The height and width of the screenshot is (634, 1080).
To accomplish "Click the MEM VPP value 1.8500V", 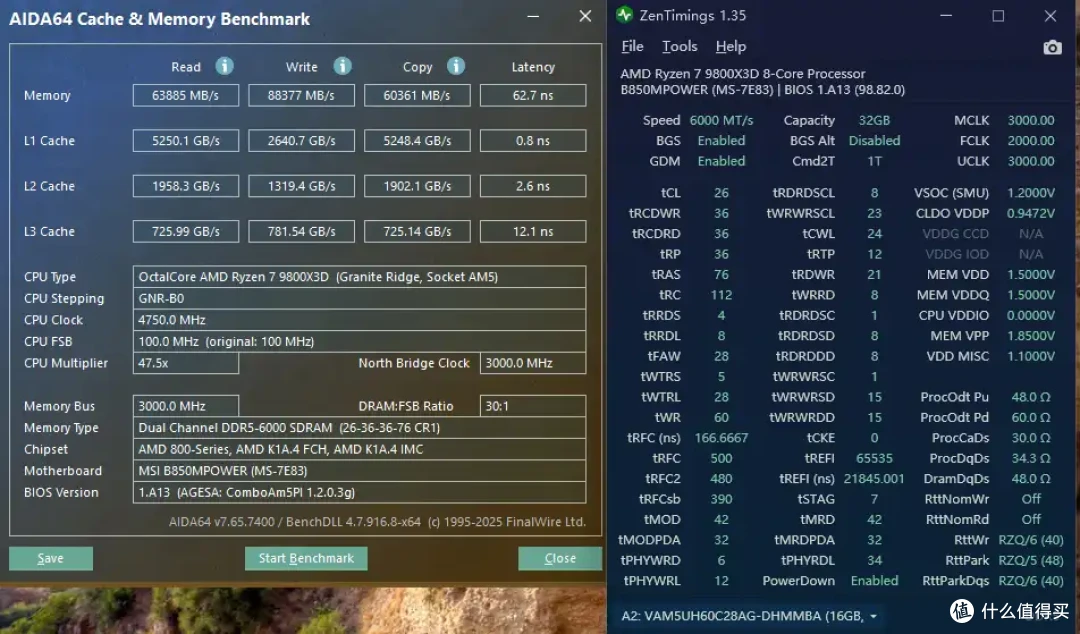I will (x=1030, y=336).
